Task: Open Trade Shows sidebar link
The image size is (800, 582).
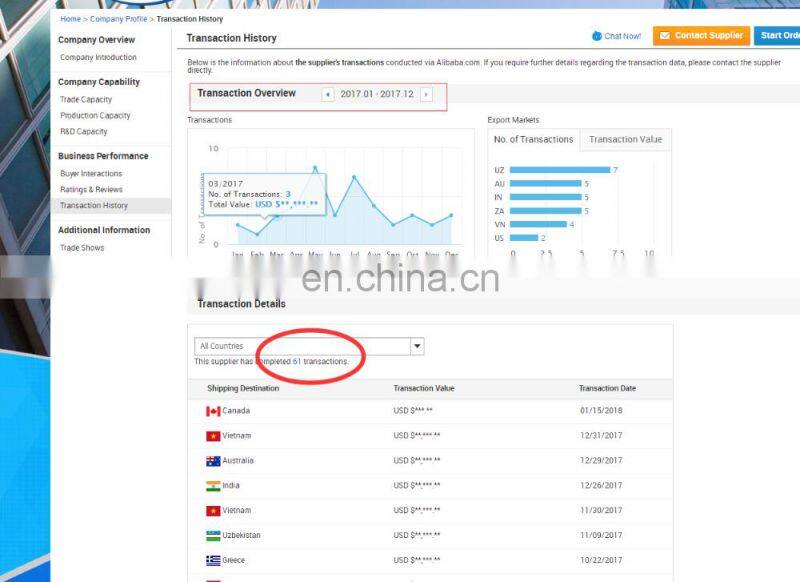Action: 82,248
